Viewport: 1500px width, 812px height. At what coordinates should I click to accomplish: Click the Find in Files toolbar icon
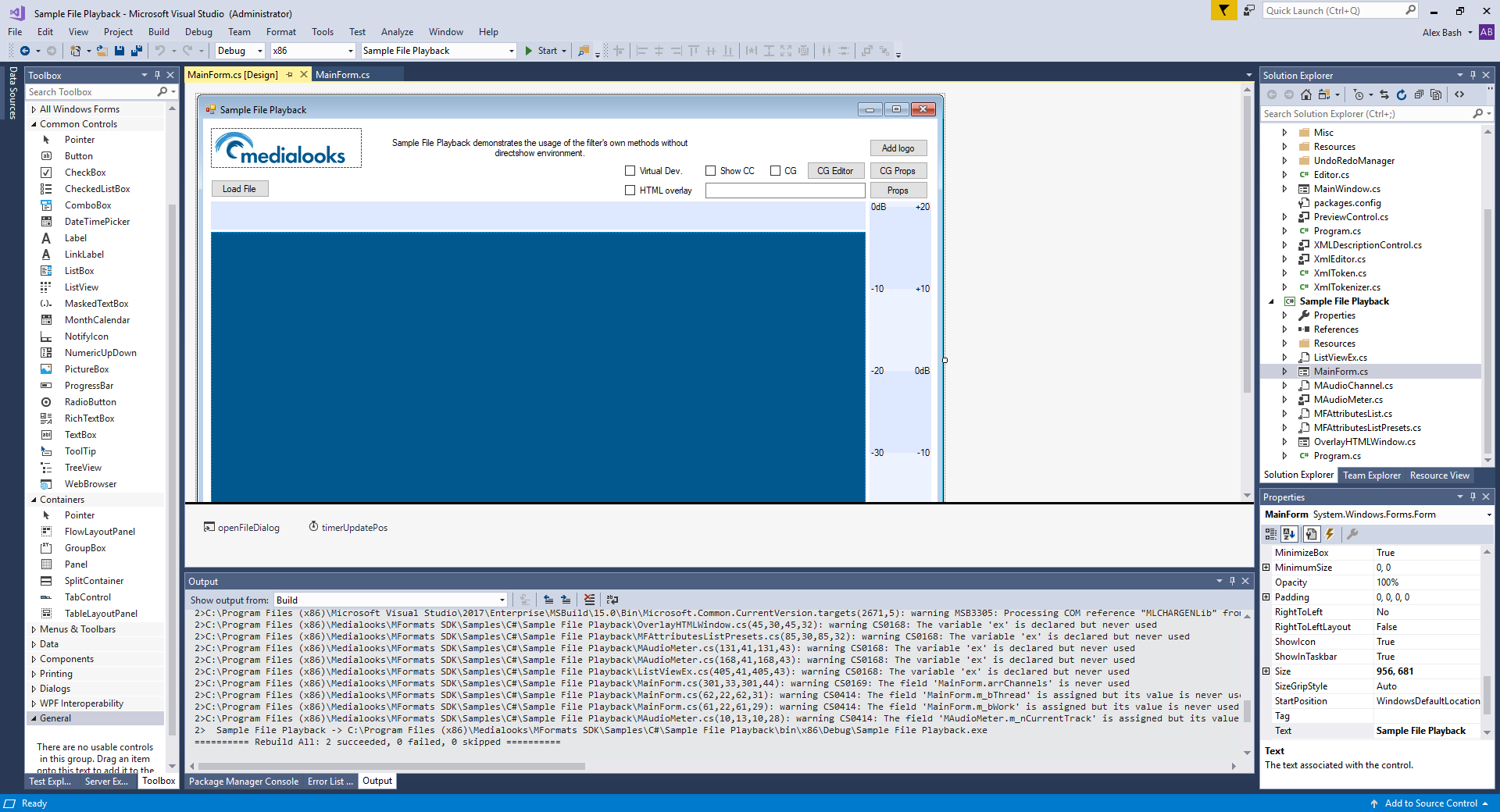point(584,51)
